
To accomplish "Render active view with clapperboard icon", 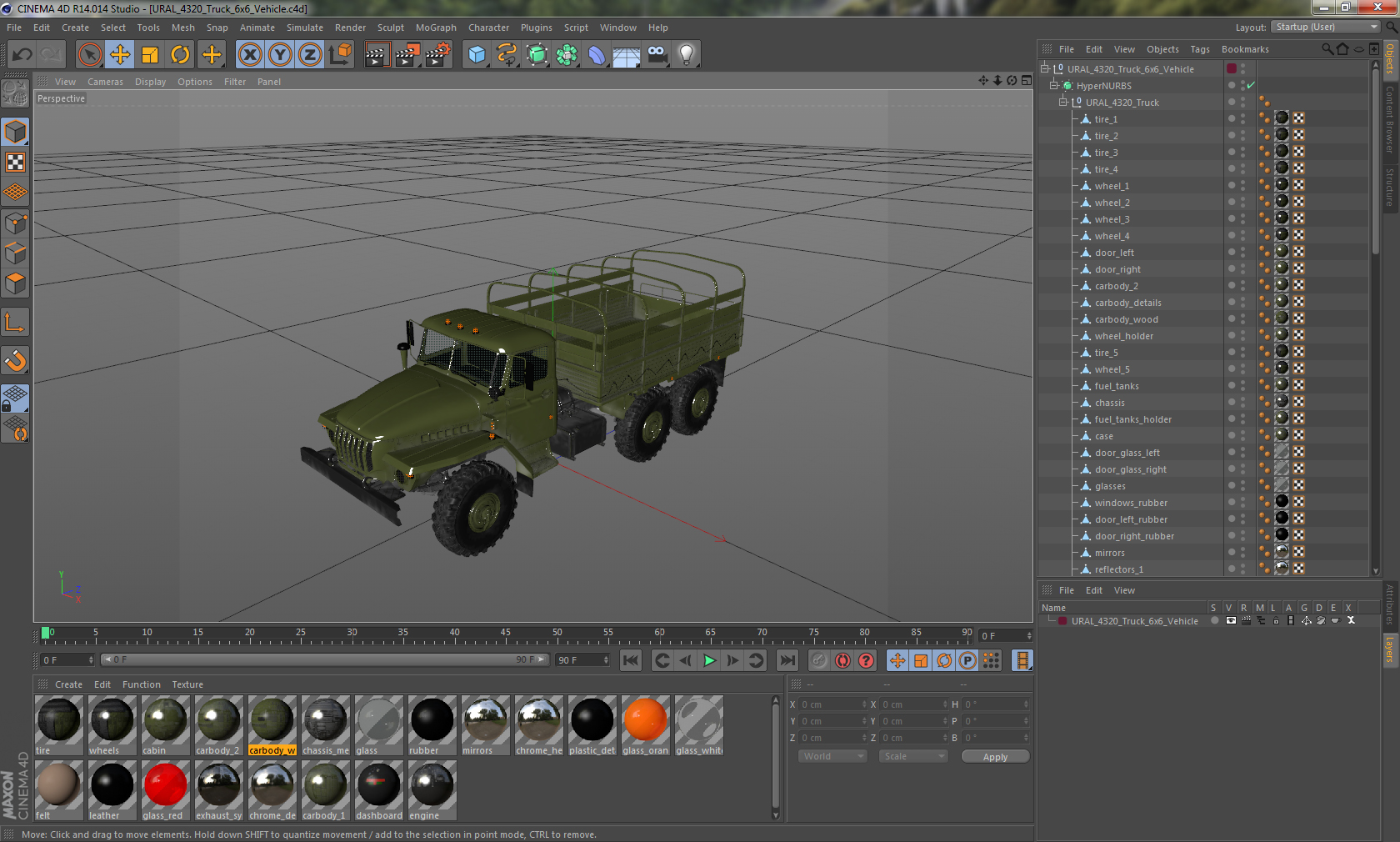I will click(377, 55).
